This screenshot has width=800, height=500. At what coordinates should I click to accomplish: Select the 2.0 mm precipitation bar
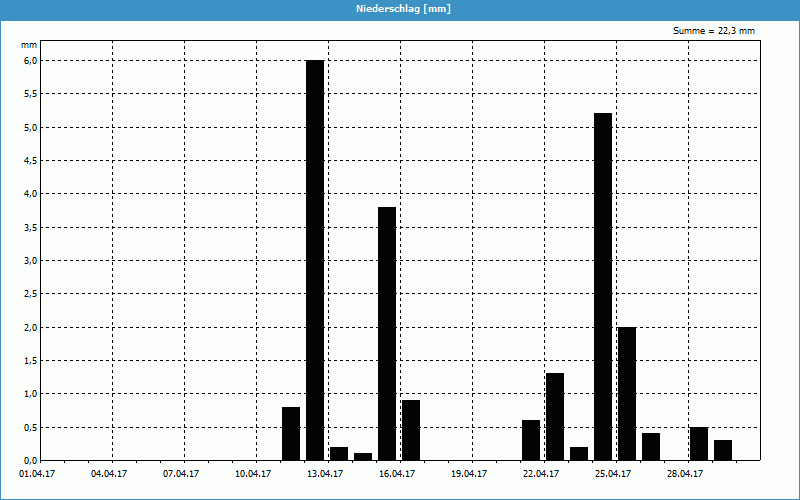click(x=627, y=393)
